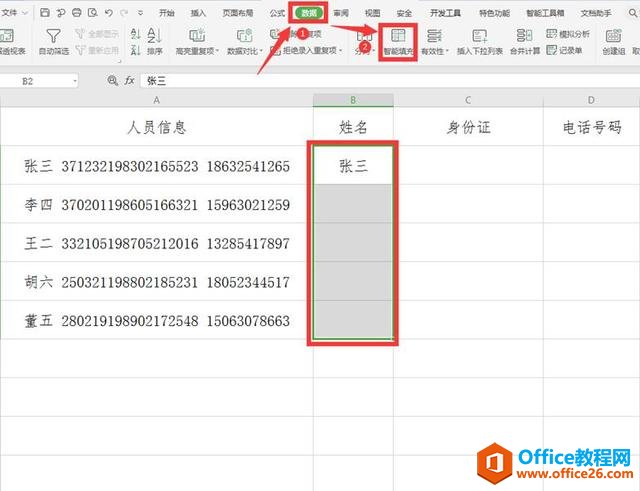Select column C header
The width and height of the screenshot is (640, 491).
[468, 100]
